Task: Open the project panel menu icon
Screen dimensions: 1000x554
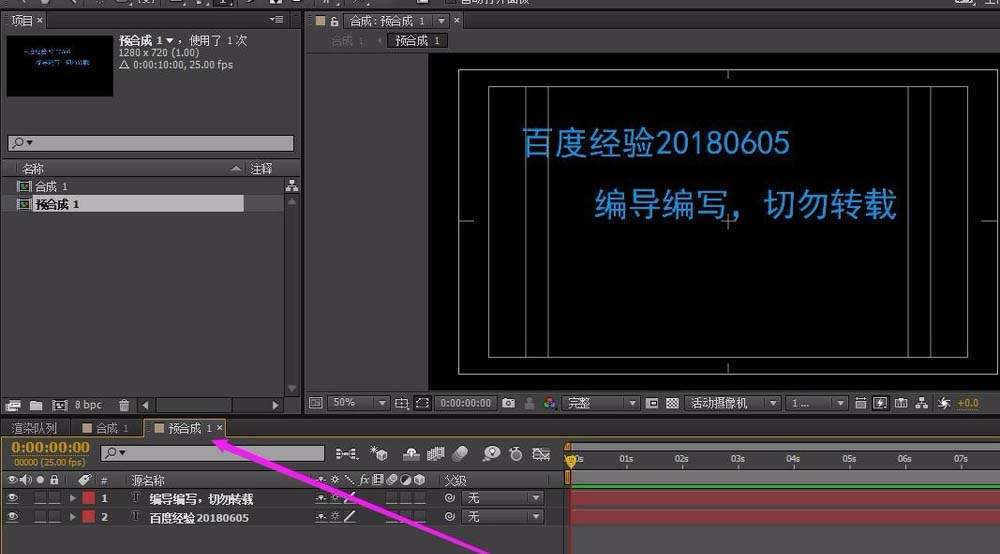Action: point(276,20)
